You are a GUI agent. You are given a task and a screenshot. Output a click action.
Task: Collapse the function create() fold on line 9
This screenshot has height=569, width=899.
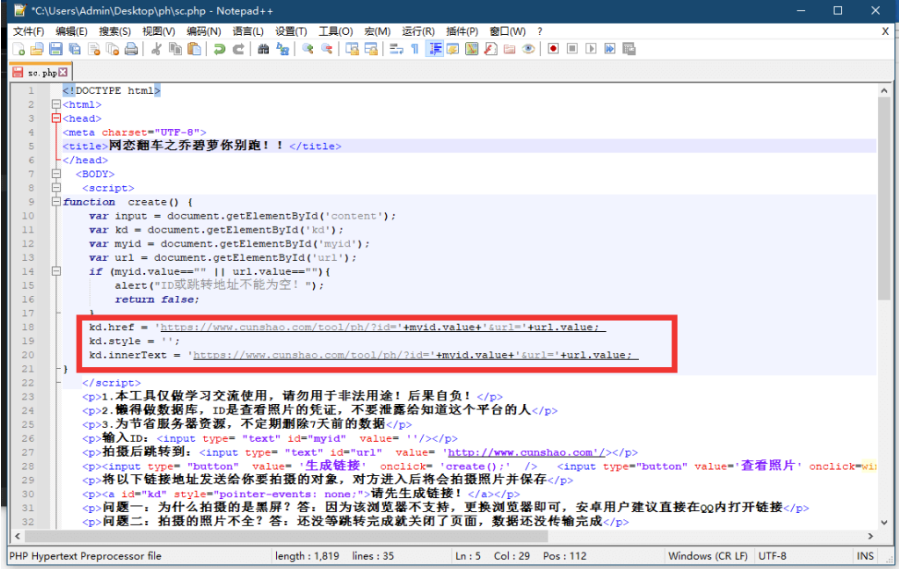coord(57,202)
